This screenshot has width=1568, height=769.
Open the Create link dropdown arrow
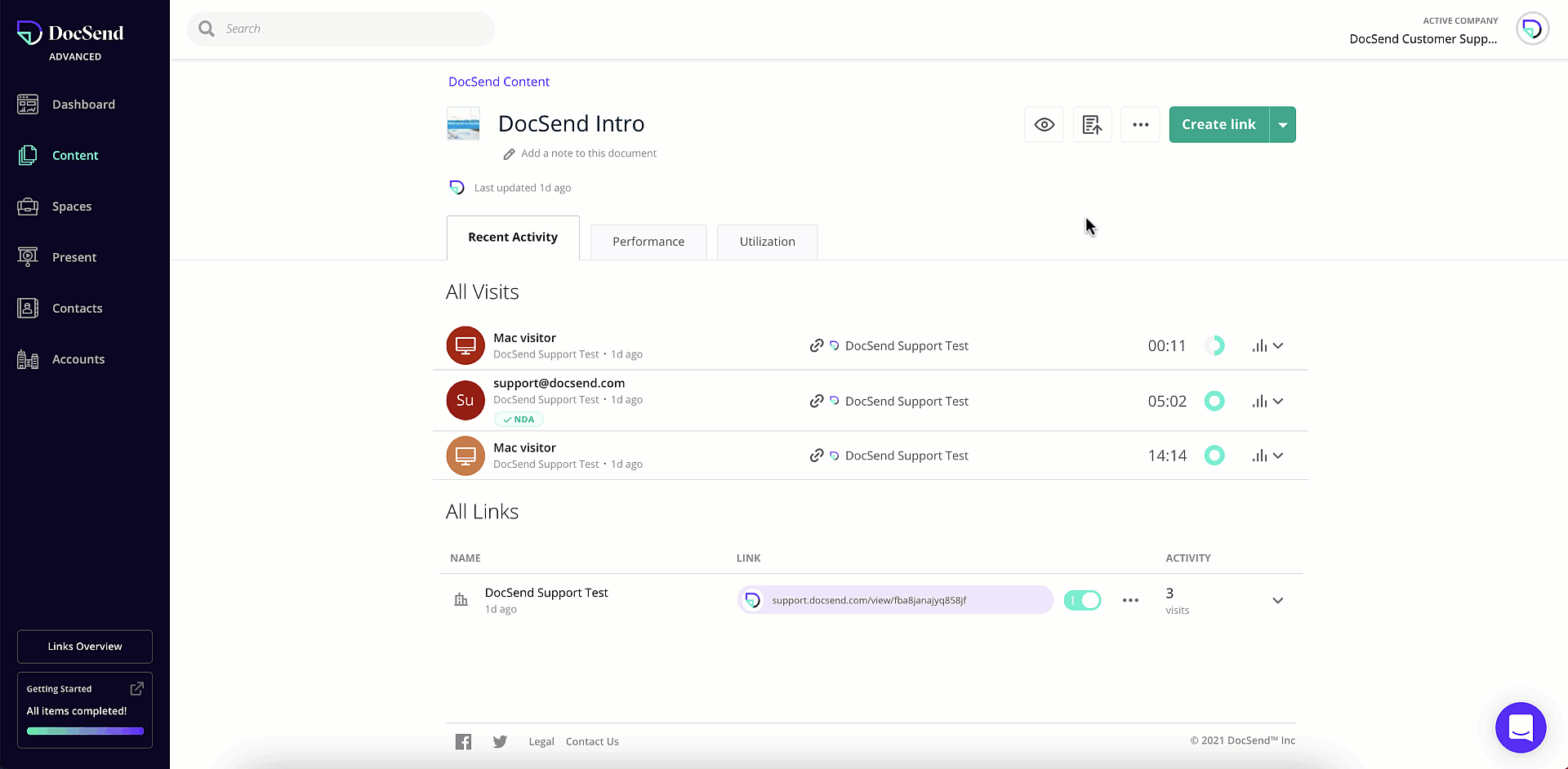coord(1283,125)
